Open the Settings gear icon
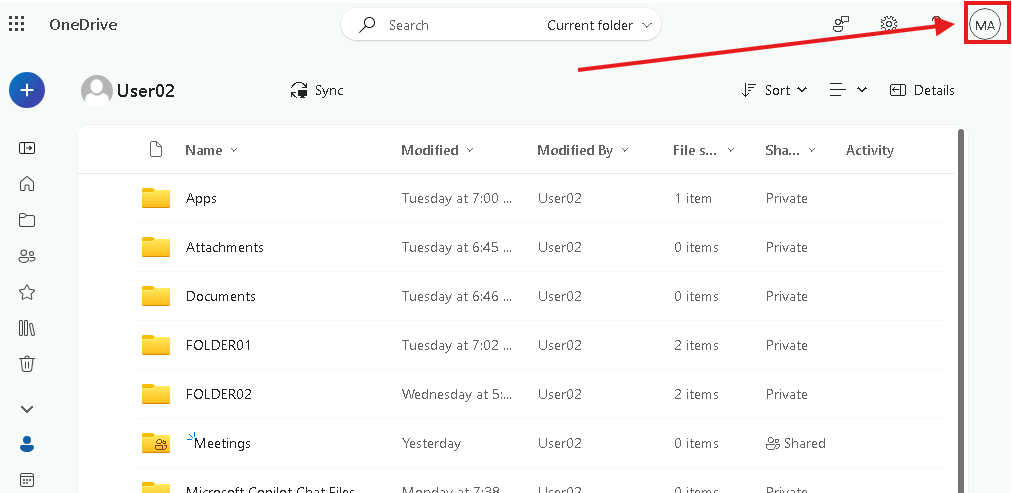Viewport: 1012px width, 493px height. [889, 25]
